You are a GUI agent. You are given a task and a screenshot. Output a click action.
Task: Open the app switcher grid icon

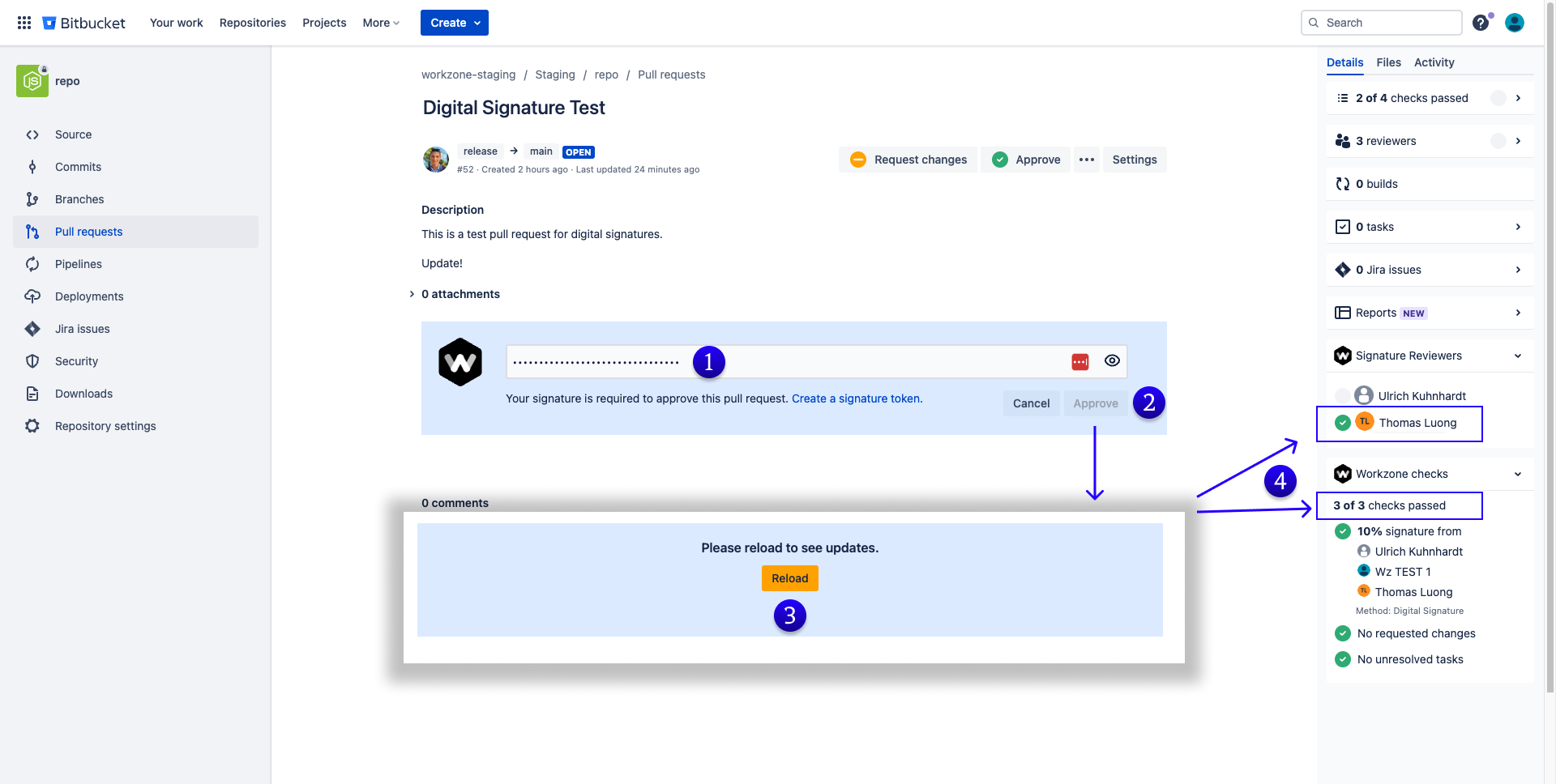point(24,22)
